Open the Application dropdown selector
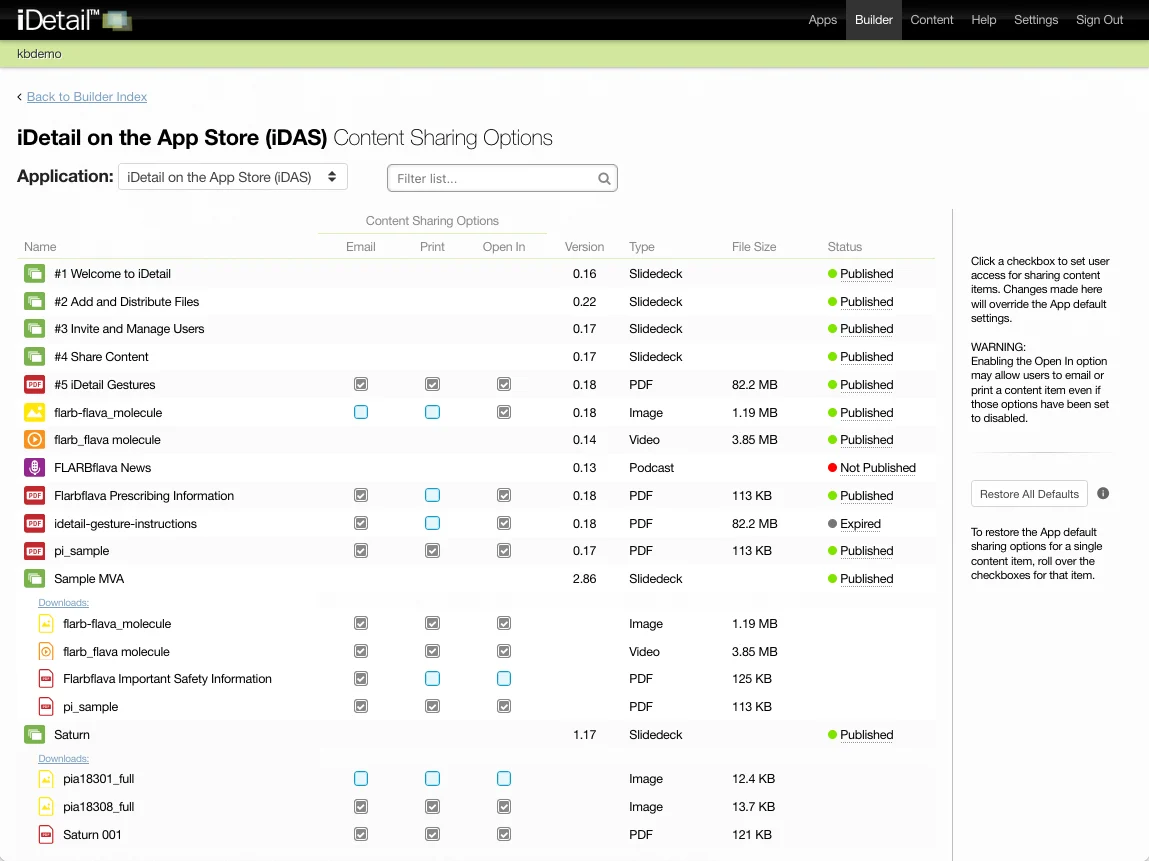Viewport: 1149px width, 861px height. pyautogui.click(x=232, y=177)
